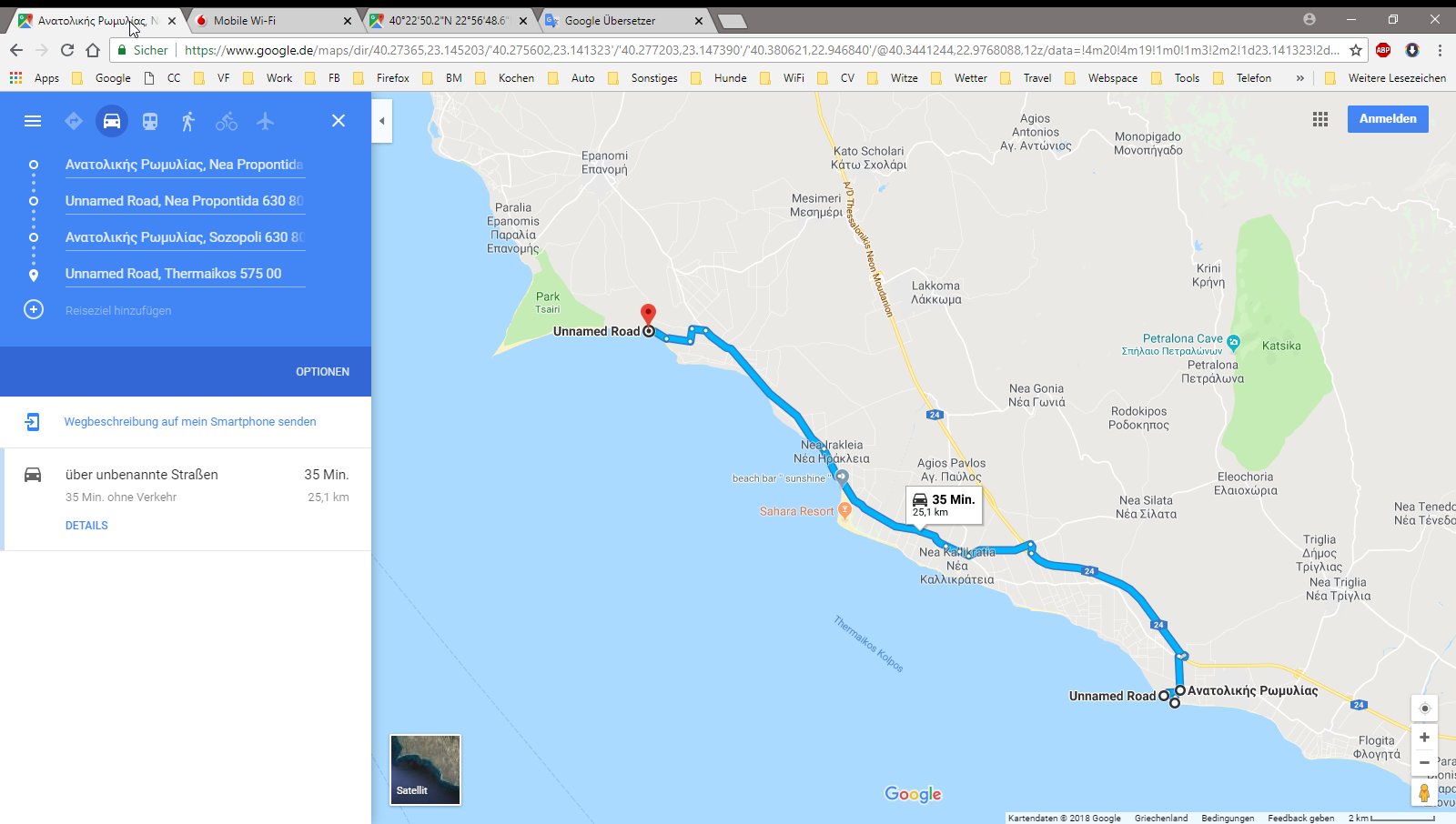Click Petralona Cave map marker
The image size is (1456, 824).
tap(1233, 343)
